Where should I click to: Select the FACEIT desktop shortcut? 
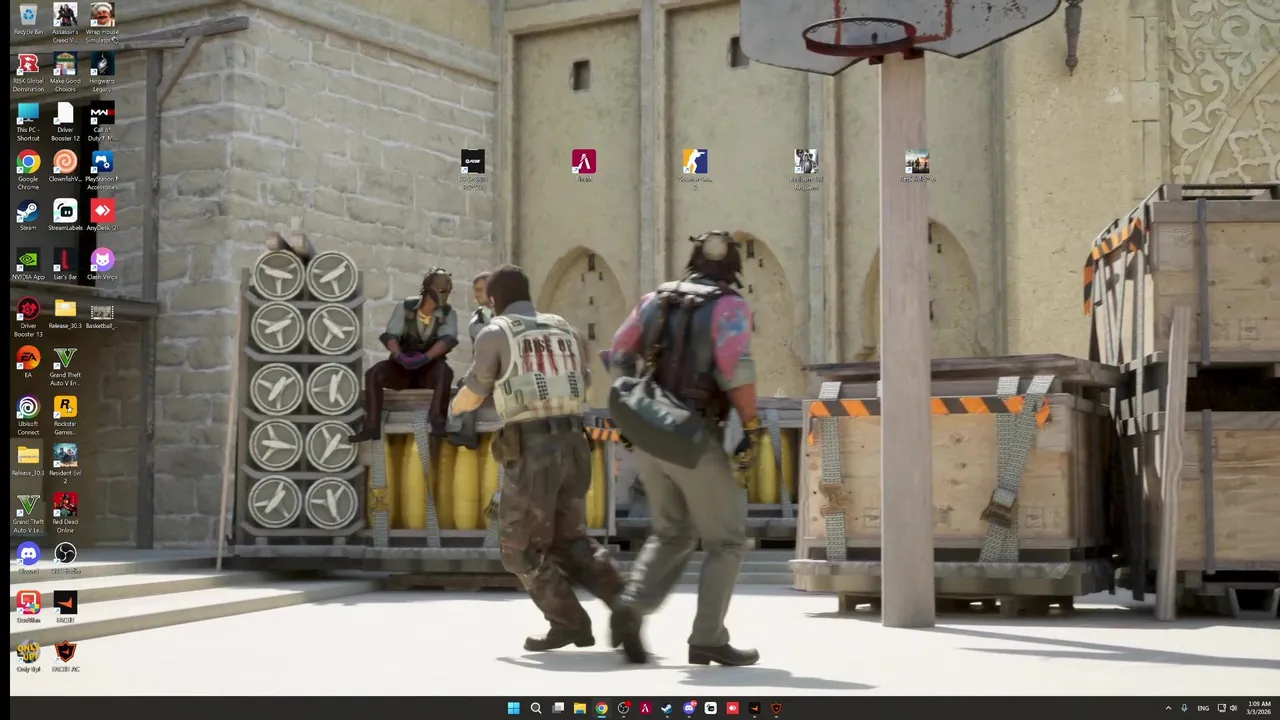pos(65,607)
